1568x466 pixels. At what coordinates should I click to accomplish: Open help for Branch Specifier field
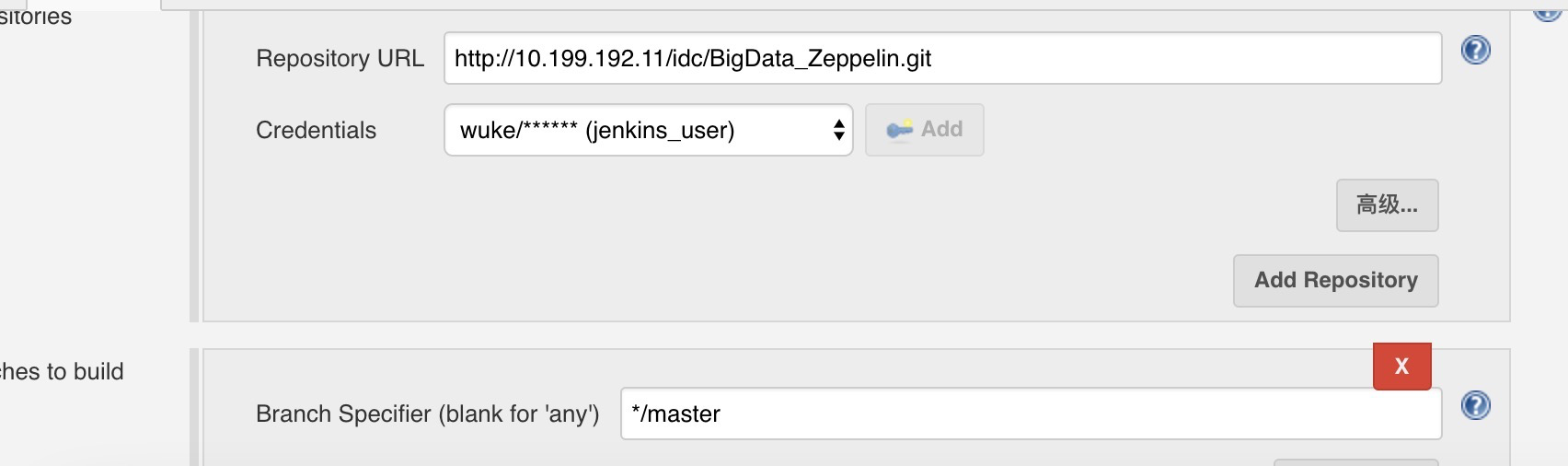pyautogui.click(x=1475, y=405)
